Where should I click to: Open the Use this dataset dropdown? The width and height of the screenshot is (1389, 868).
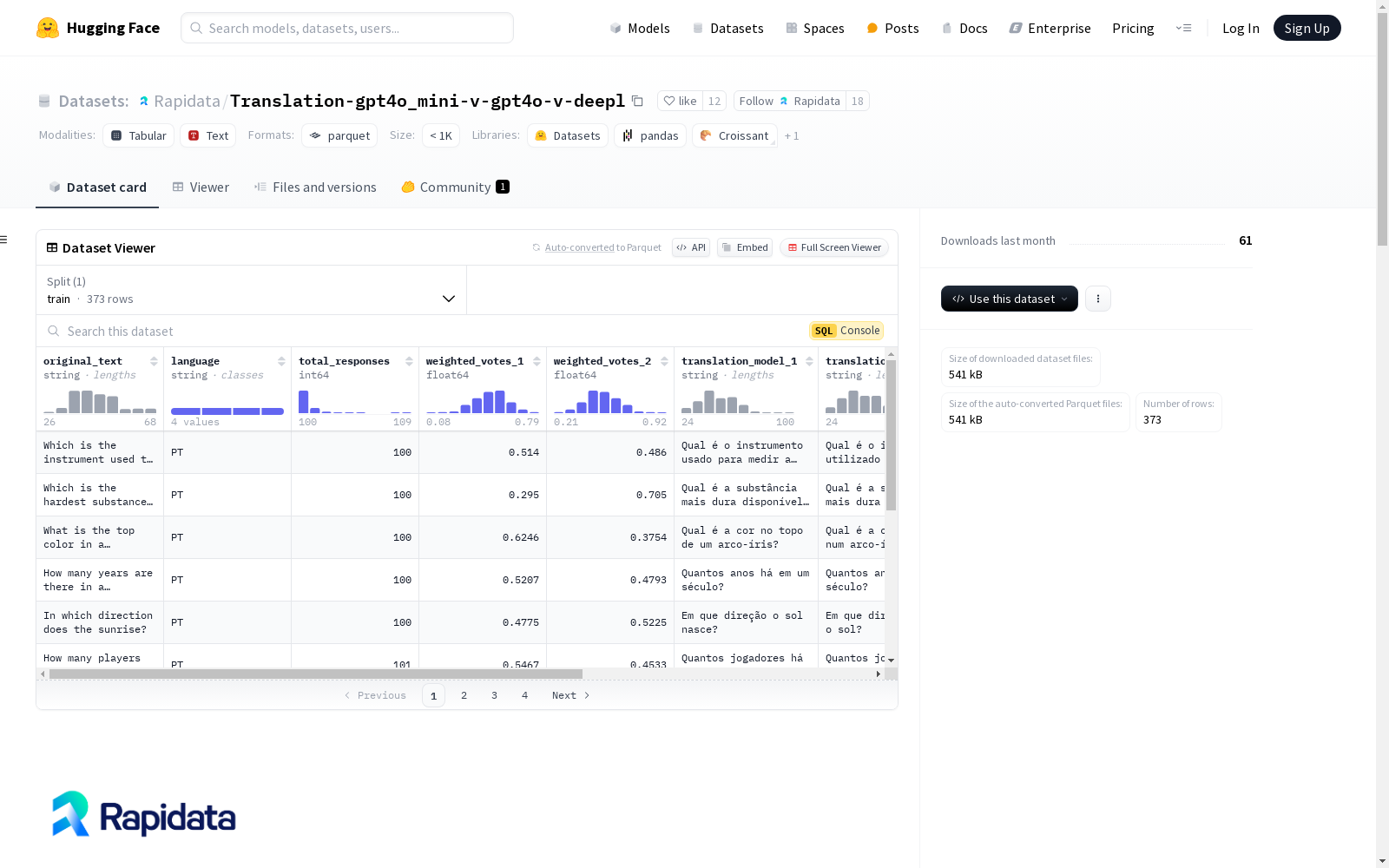coord(1010,299)
